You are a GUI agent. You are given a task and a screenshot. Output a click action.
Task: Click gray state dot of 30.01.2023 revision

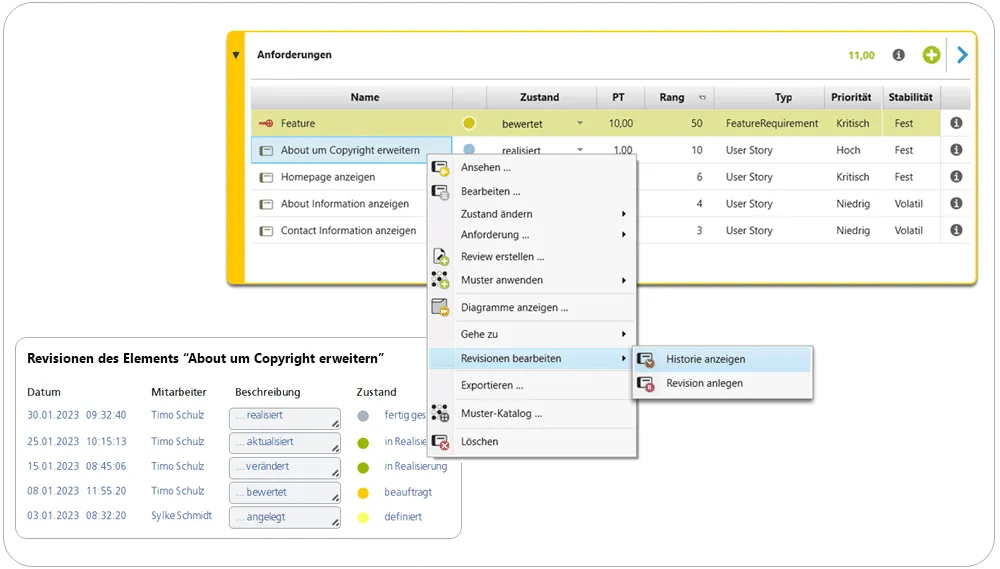[x=363, y=416]
